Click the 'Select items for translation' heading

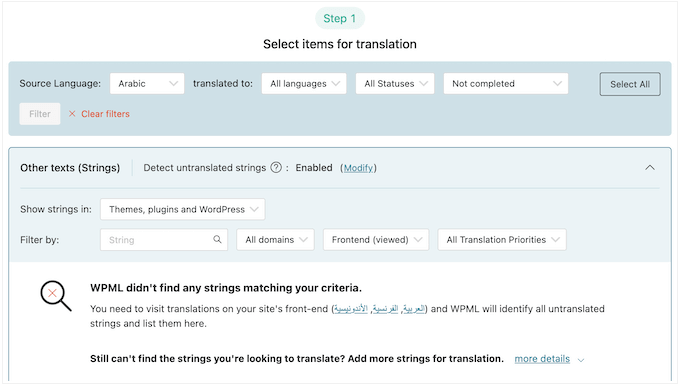point(340,44)
